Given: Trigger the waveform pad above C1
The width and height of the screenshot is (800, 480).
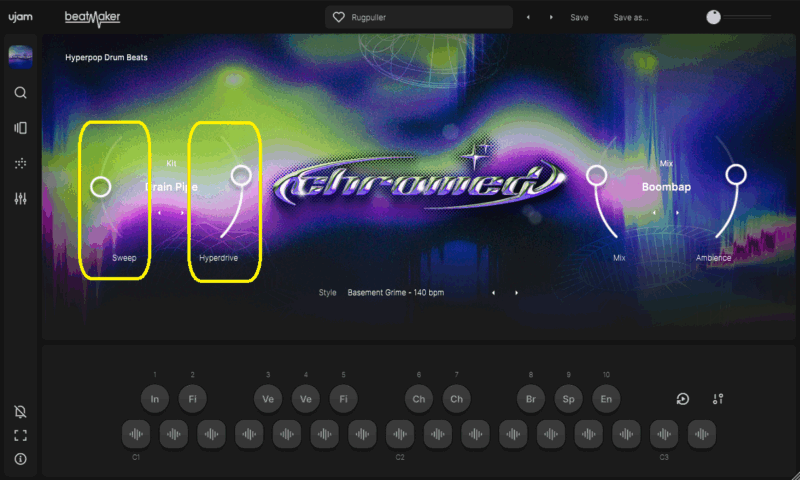Looking at the screenshot, I should point(136,434).
